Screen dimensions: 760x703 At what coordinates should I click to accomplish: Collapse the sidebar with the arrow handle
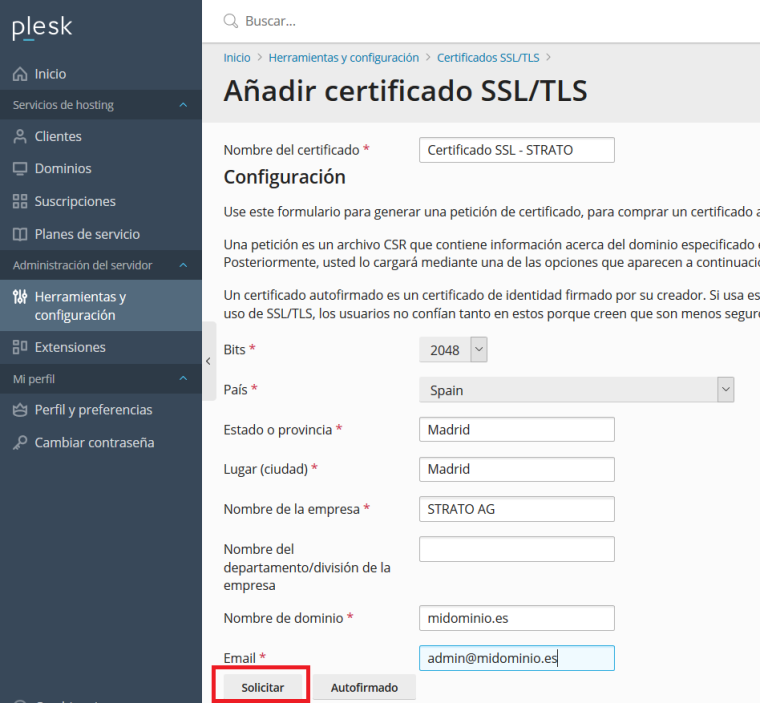pyautogui.click(x=208, y=361)
